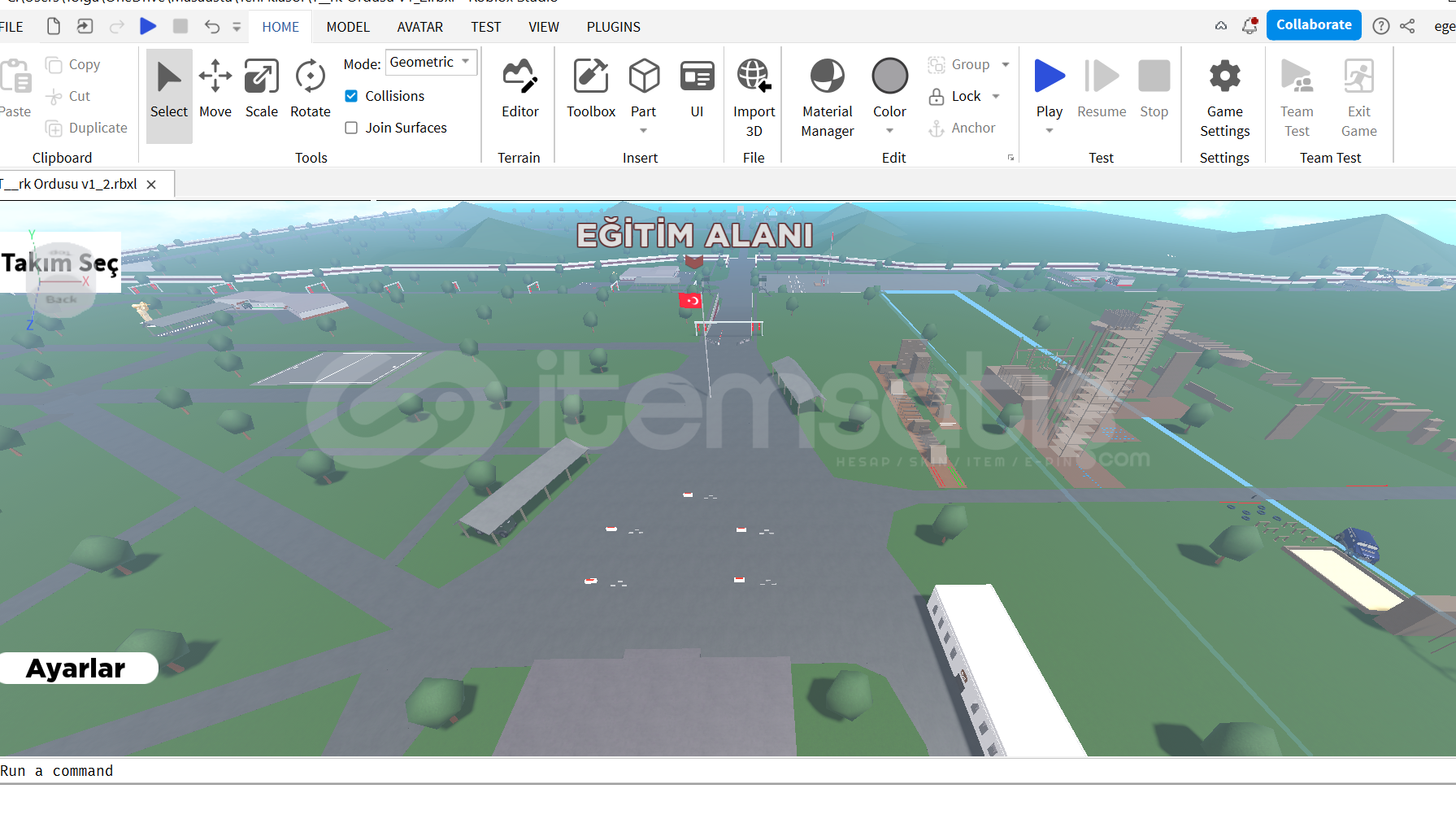Open the Mode Geometric dropdown
This screenshot has width=1456, height=819.
(x=430, y=63)
